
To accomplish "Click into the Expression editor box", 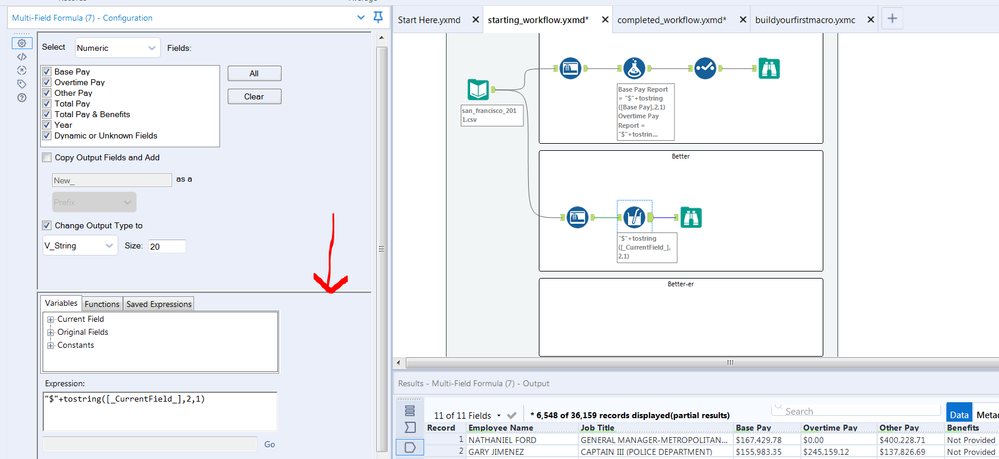I will tap(159, 411).
